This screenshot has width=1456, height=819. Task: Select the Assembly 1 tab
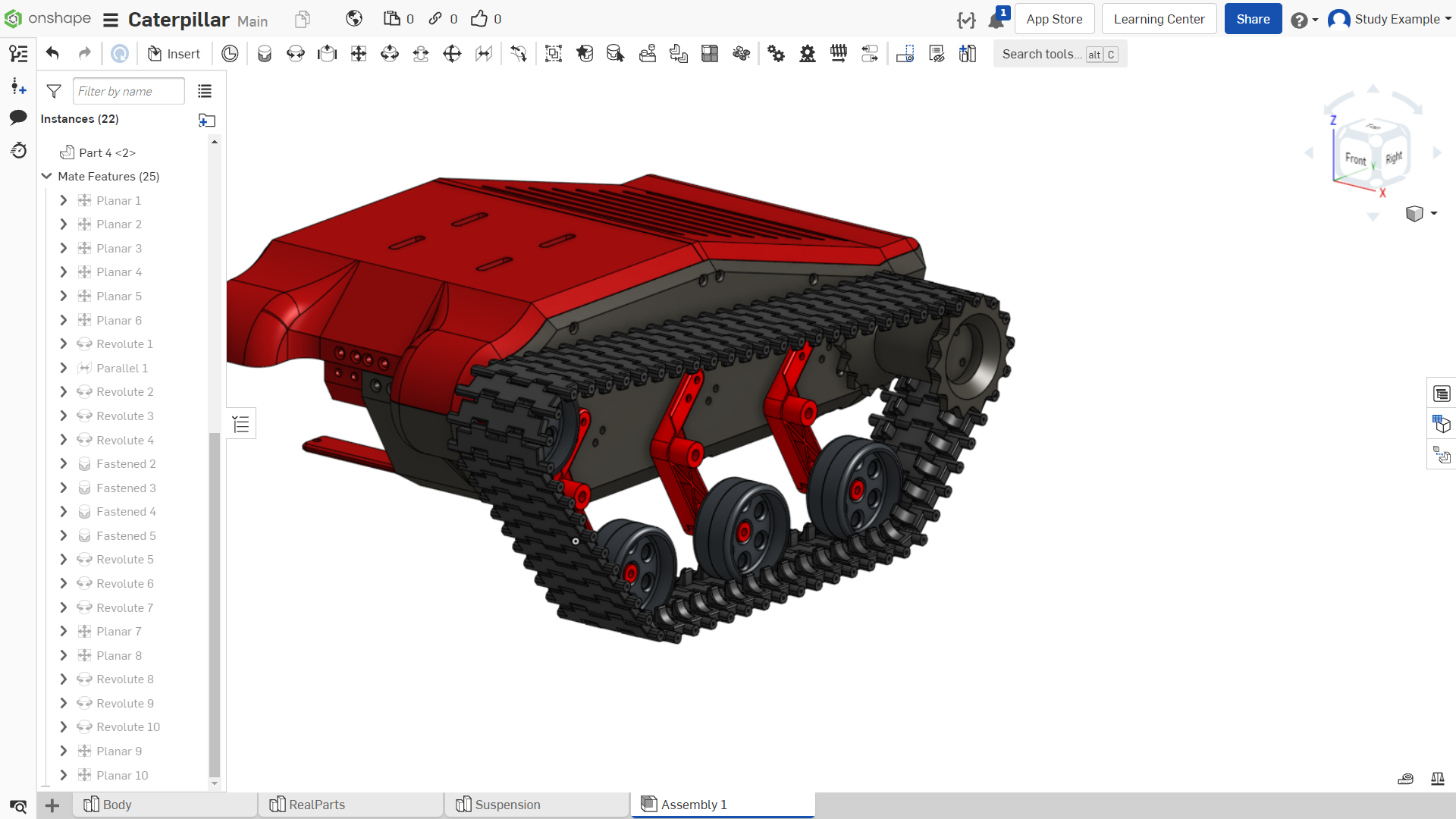(x=723, y=805)
